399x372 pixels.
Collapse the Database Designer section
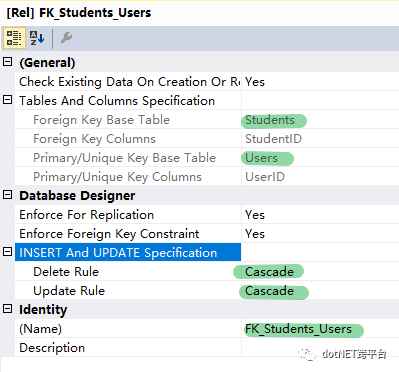pos(8,195)
